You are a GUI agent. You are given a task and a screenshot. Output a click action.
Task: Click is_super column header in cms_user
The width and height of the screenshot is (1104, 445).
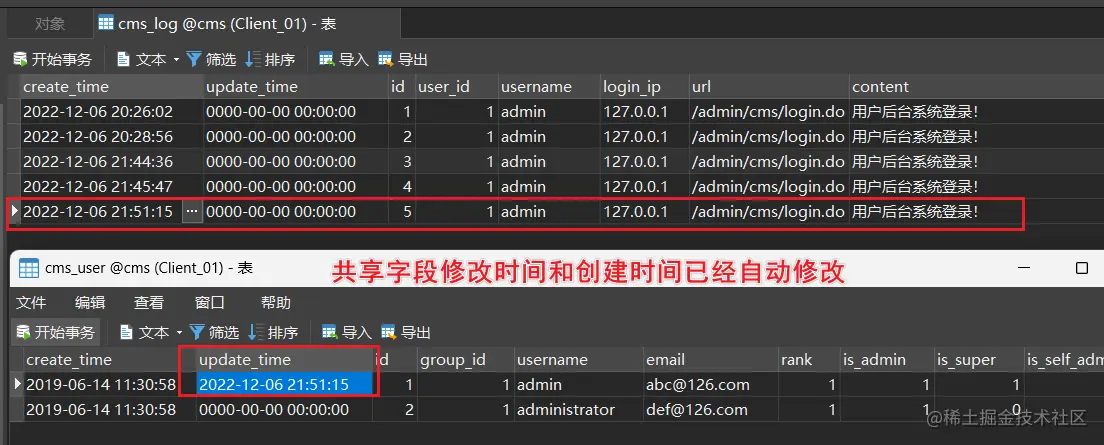(979, 360)
